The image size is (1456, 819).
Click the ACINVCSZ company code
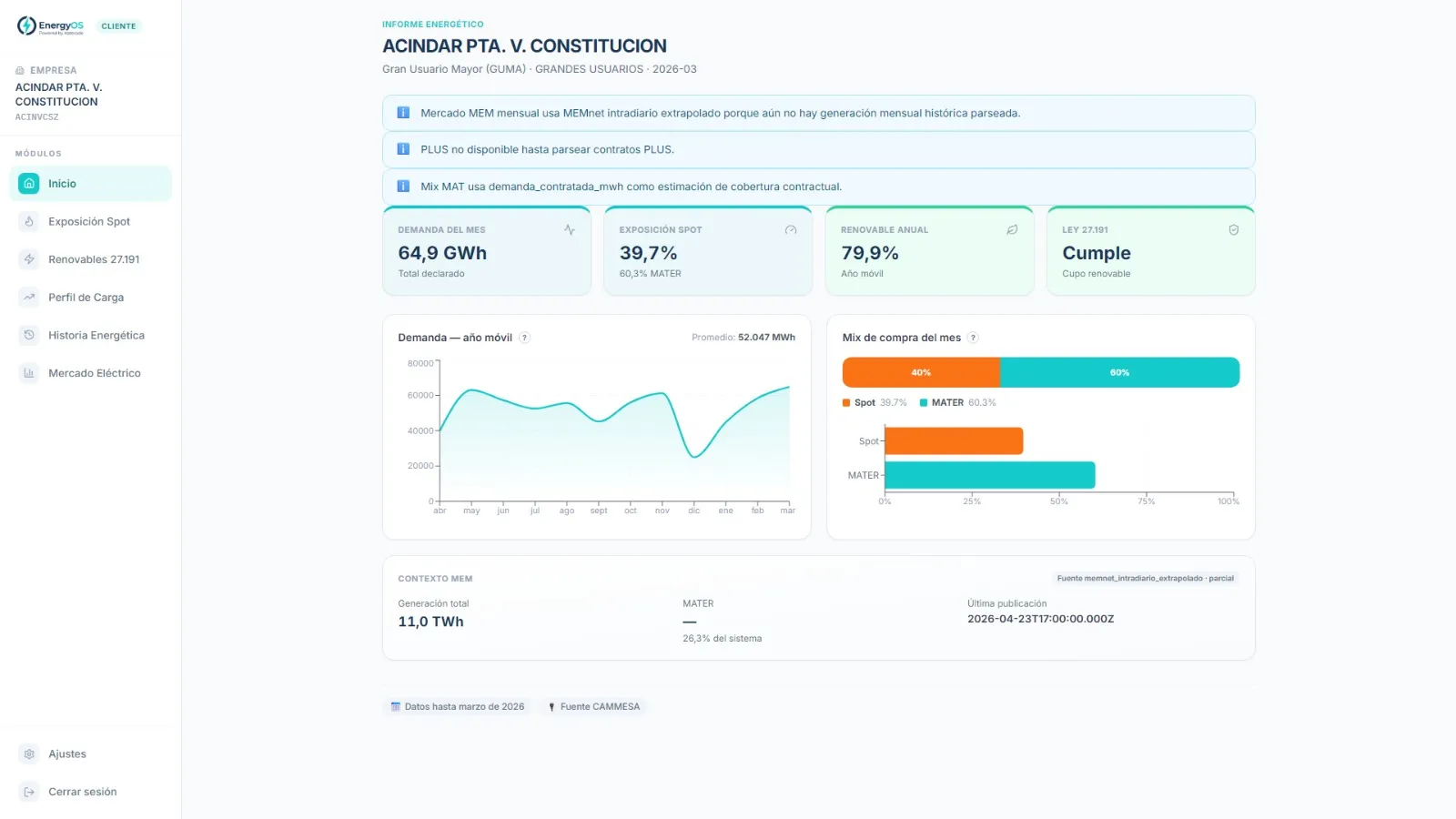coord(37,117)
